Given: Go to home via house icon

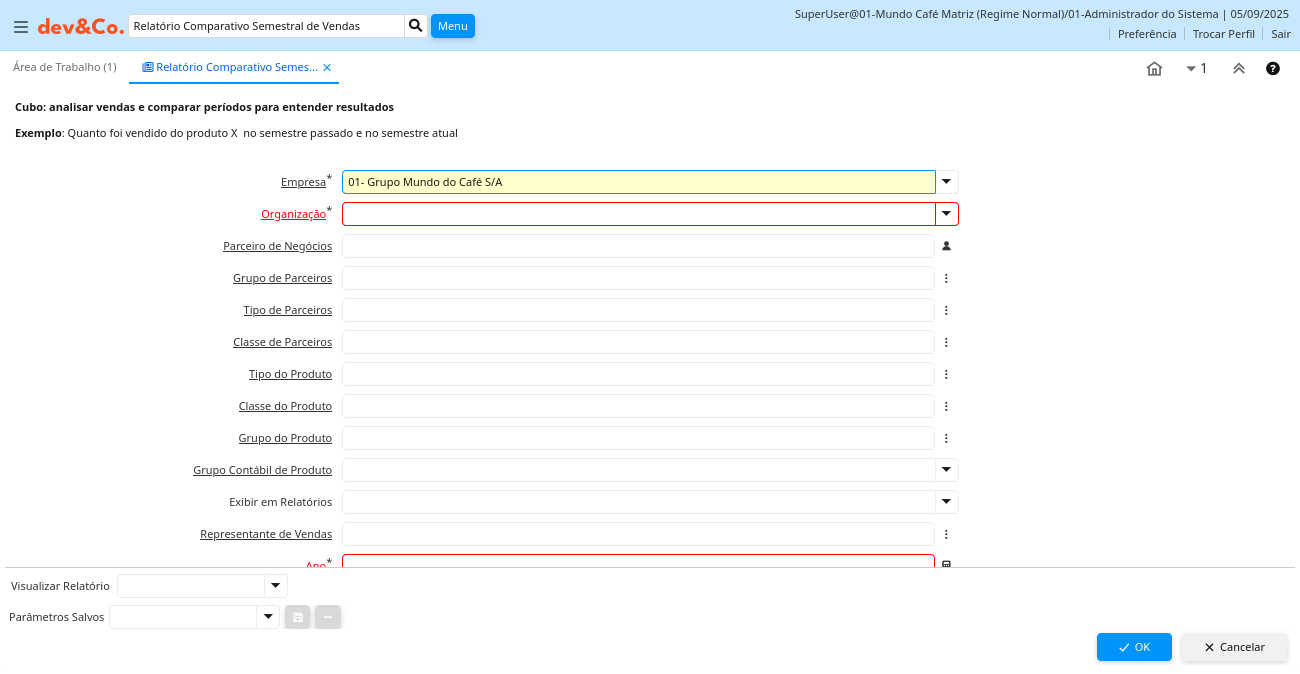Looking at the screenshot, I should click(1154, 69).
